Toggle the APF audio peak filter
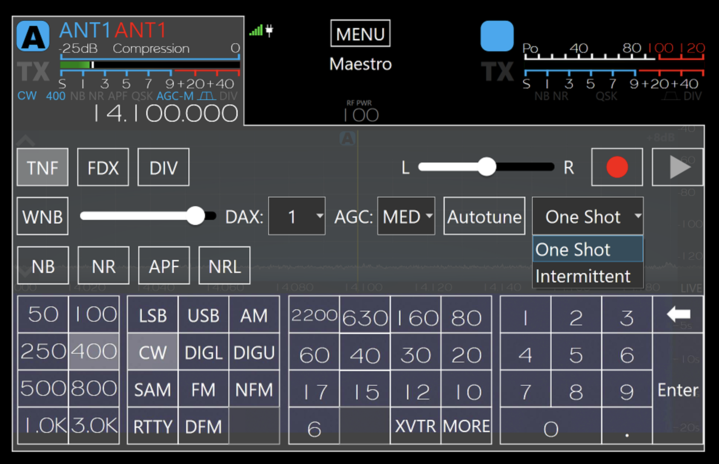Screen dimensions: 719x464 (164, 266)
